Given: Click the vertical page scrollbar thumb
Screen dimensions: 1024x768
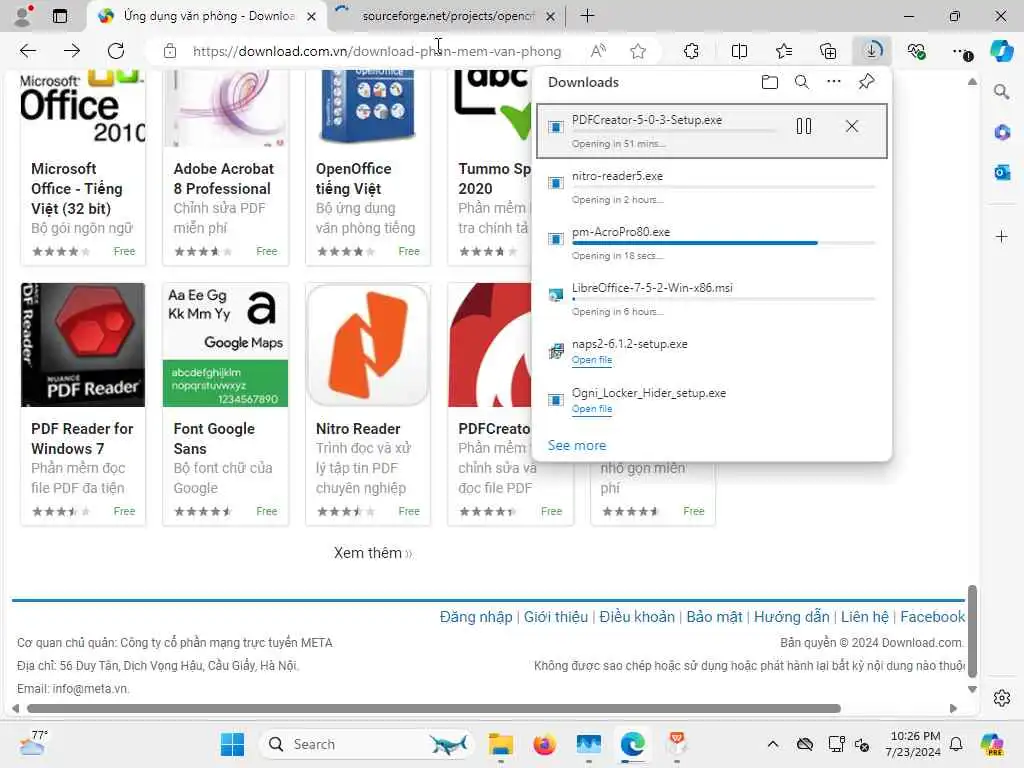Looking at the screenshot, I should point(972,631).
